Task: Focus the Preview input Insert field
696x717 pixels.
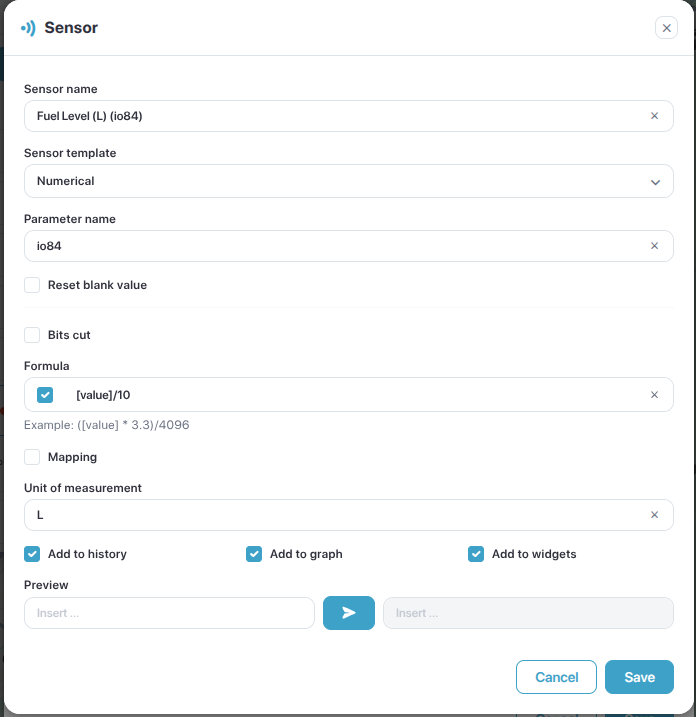Action: pyautogui.click(x=169, y=613)
